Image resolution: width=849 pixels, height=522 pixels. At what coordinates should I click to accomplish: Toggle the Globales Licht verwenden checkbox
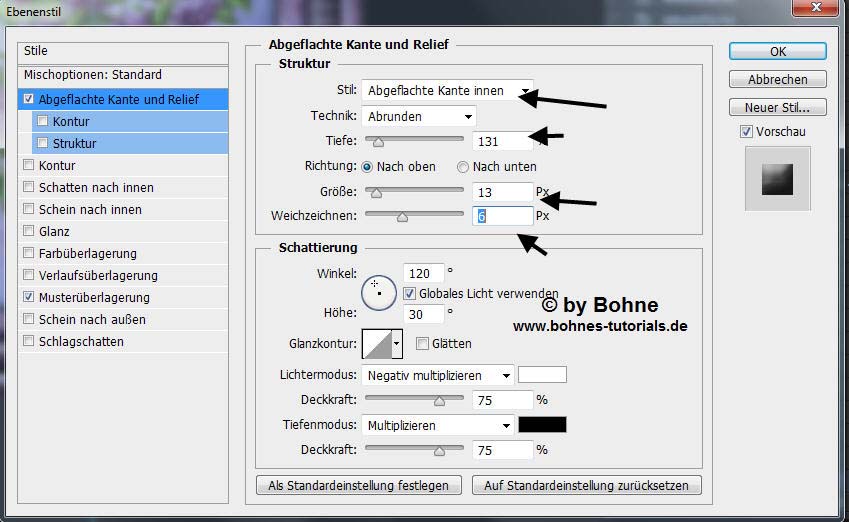[409, 294]
